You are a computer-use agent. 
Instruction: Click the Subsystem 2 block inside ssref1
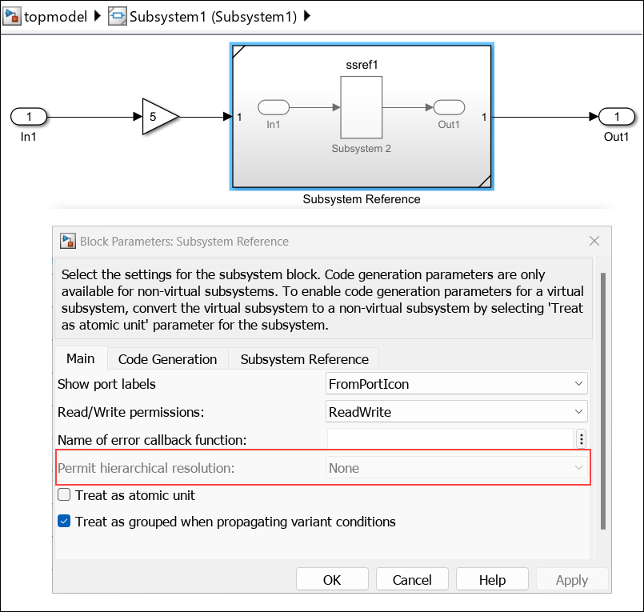tap(361, 107)
